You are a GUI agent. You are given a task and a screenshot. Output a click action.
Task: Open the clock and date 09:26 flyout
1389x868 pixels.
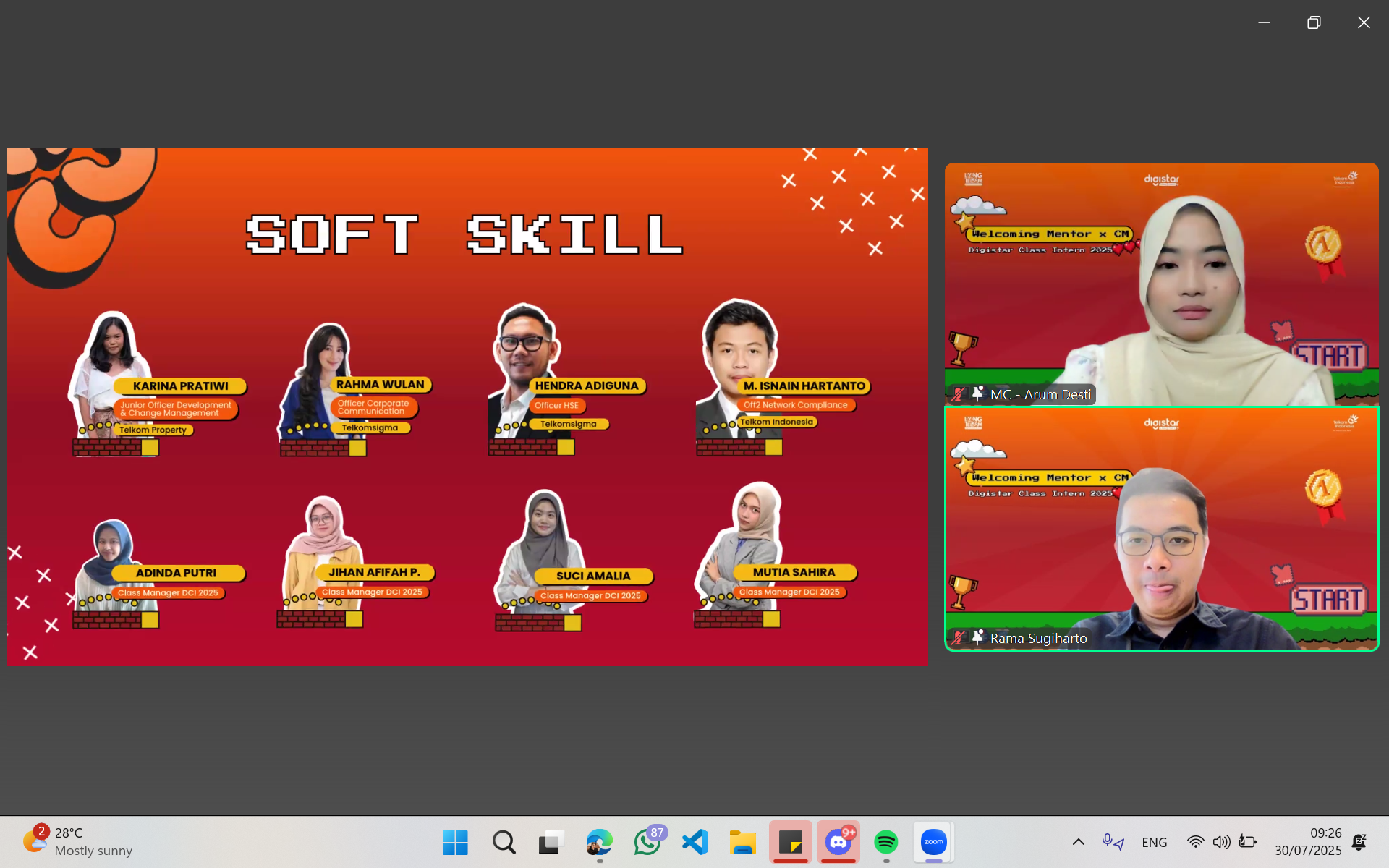pos(1308,842)
